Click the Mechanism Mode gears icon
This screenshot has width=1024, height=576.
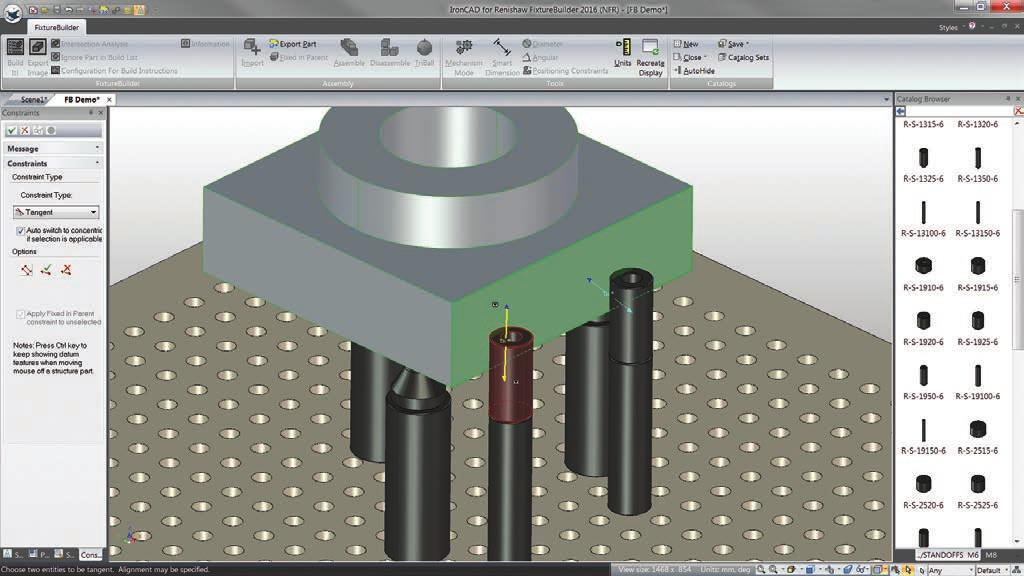point(464,47)
